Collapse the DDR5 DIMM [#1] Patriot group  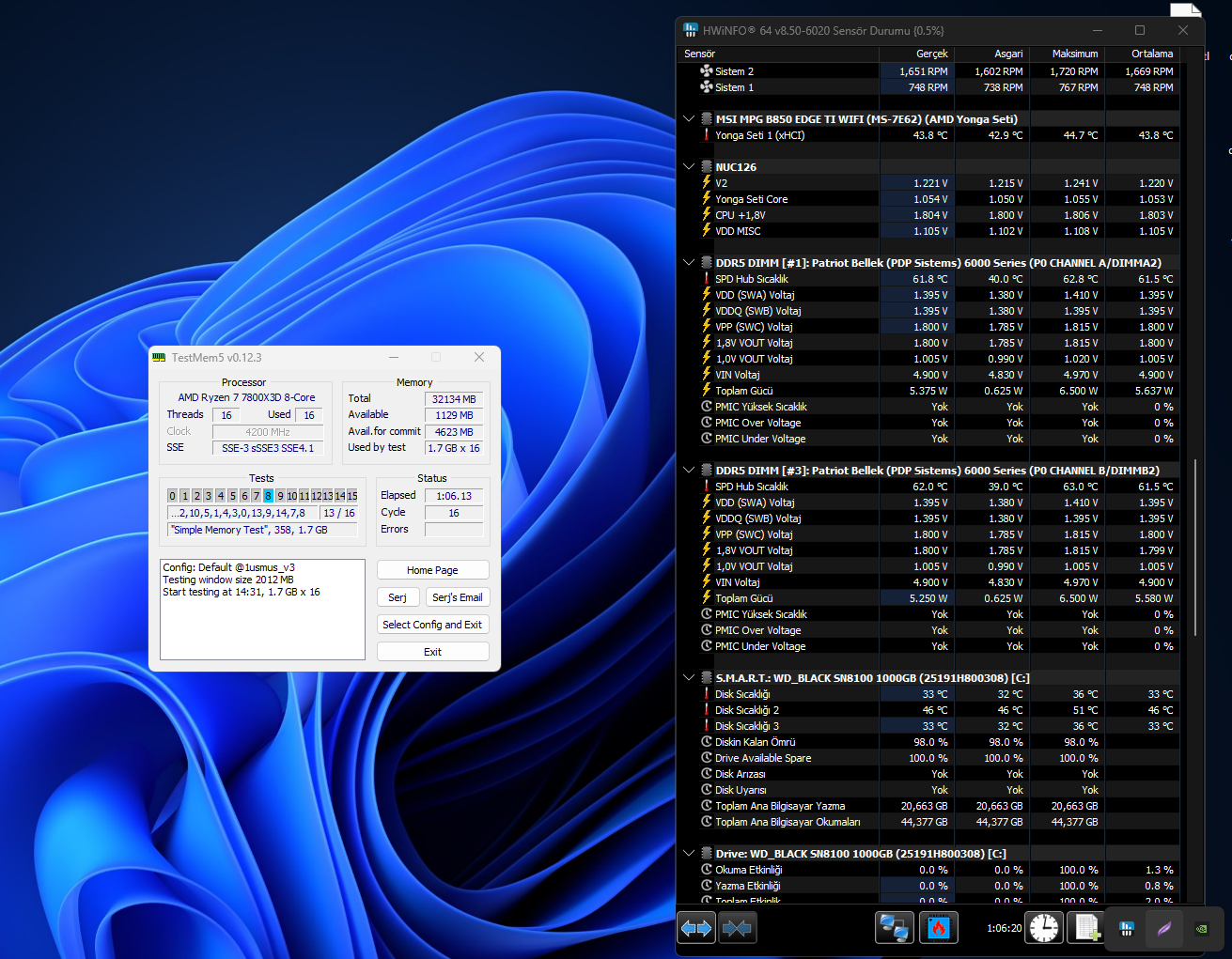(689, 263)
